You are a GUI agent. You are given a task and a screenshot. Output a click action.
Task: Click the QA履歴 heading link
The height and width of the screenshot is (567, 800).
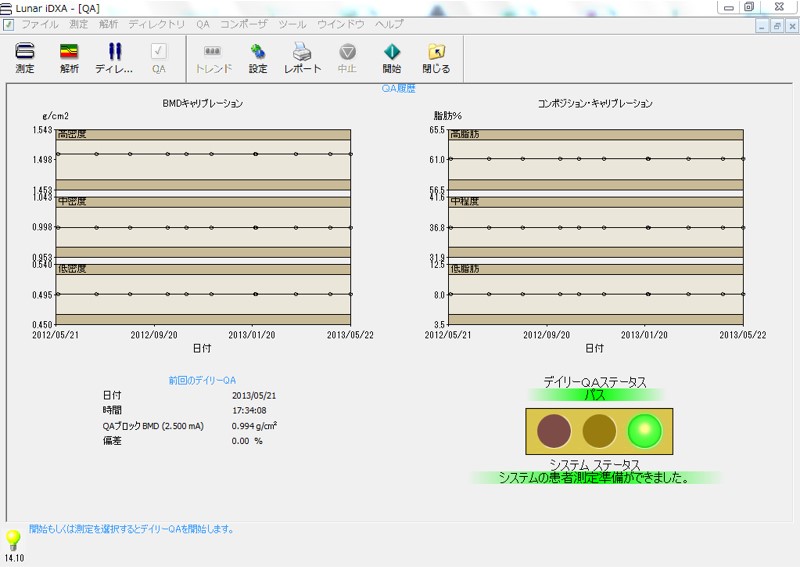coord(397,88)
